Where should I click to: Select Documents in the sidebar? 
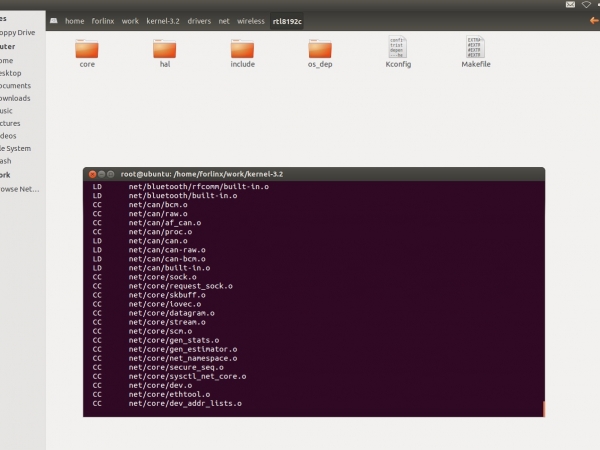pos(15,86)
